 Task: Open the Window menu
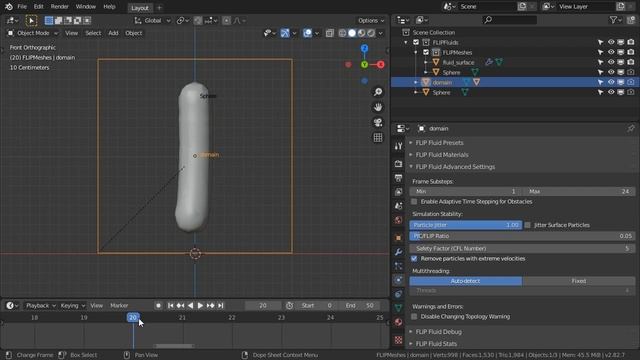click(x=86, y=7)
